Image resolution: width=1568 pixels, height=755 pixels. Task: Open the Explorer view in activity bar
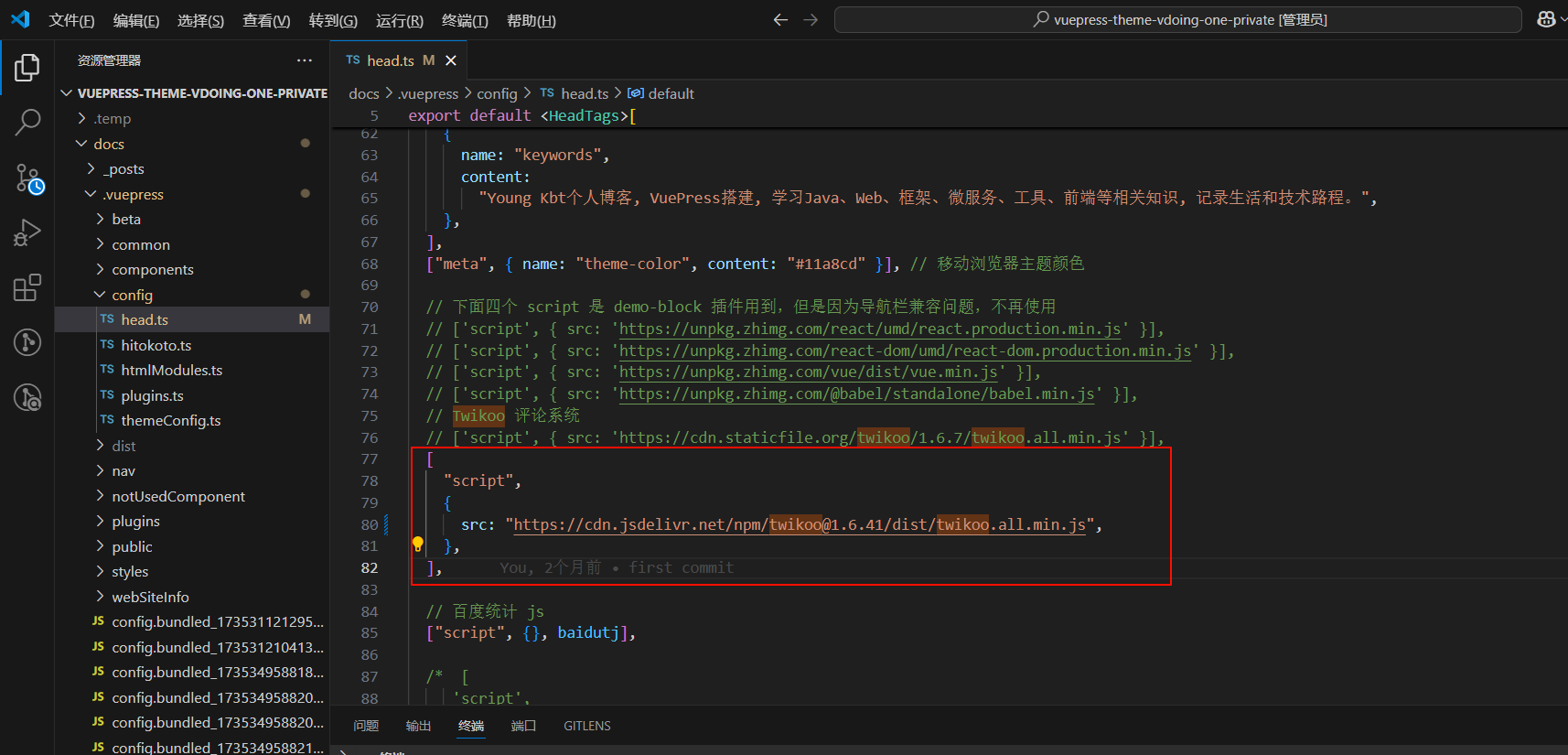(x=27, y=67)
